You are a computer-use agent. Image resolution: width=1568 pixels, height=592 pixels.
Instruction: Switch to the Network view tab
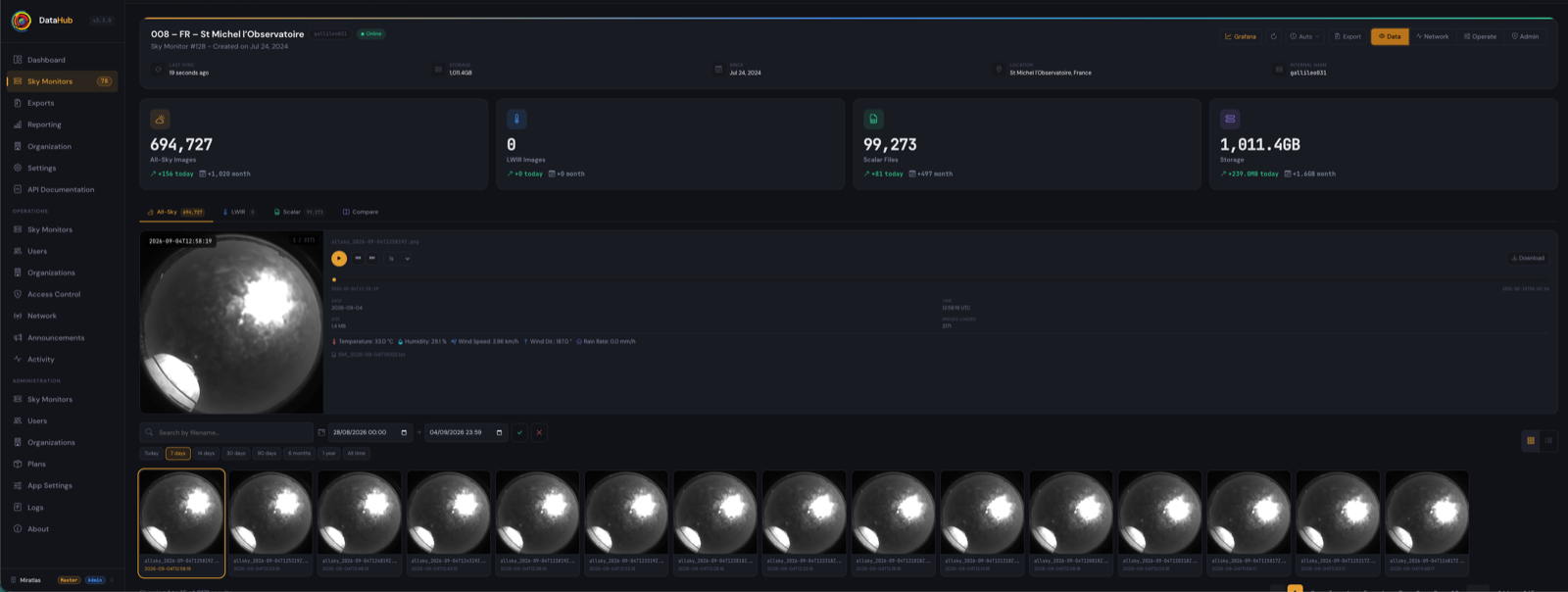(1432, 36)
